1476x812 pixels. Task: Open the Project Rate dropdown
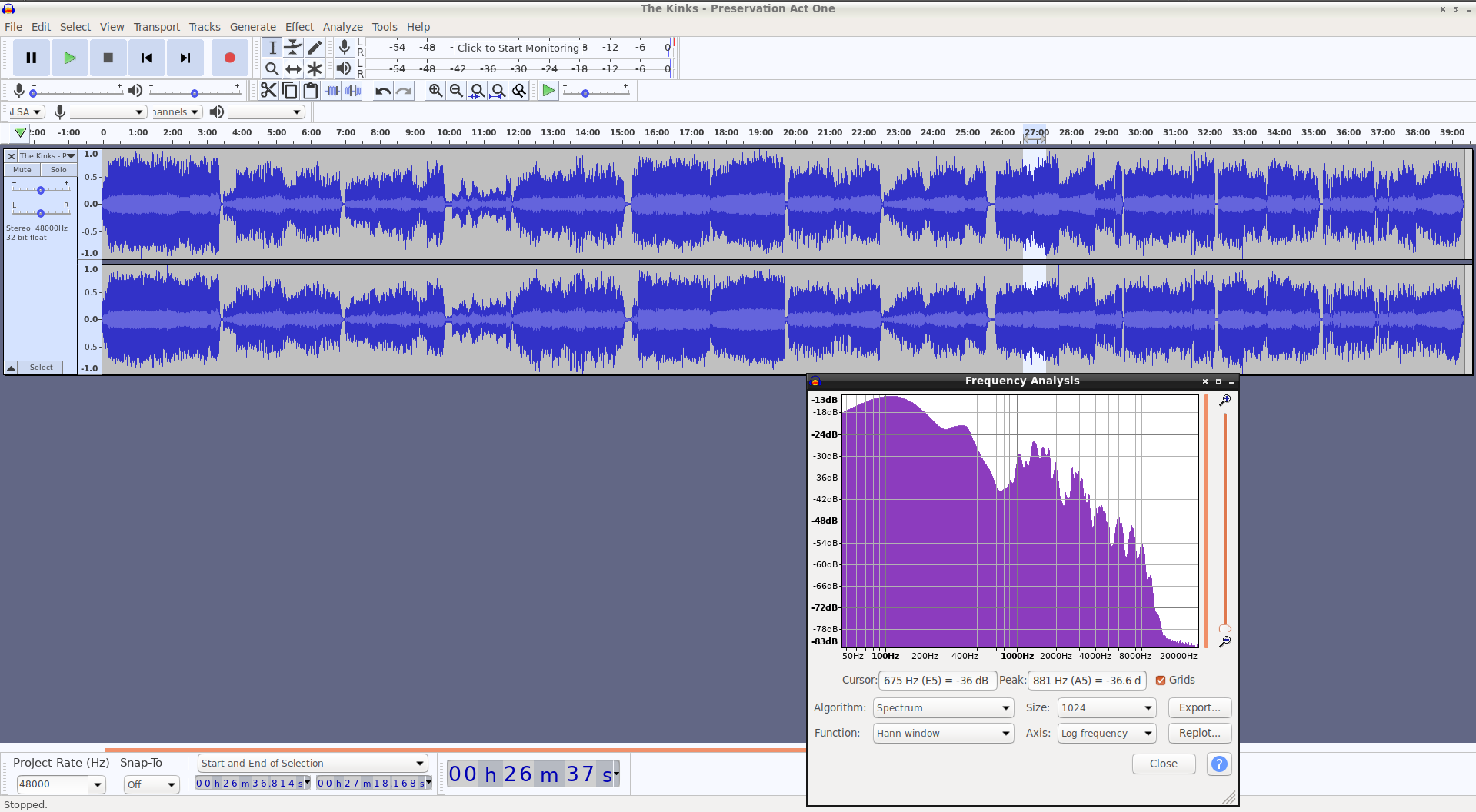[98, 784]
